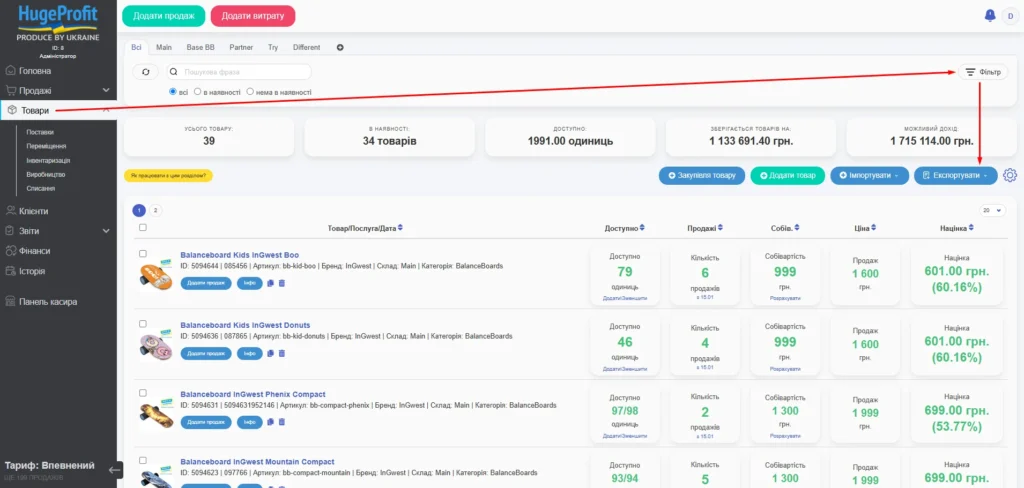Open table settings gear icon

(1009, 176)
